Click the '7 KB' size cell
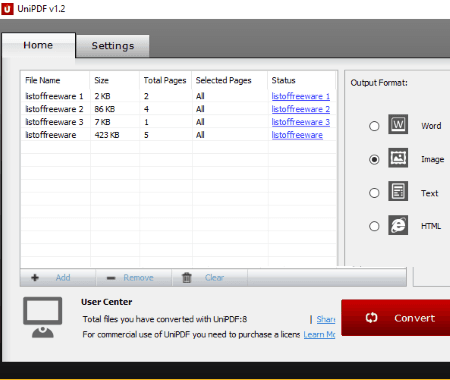Viewport: 450px width, 380px height. pyautogui.click(x=102, y=122)
